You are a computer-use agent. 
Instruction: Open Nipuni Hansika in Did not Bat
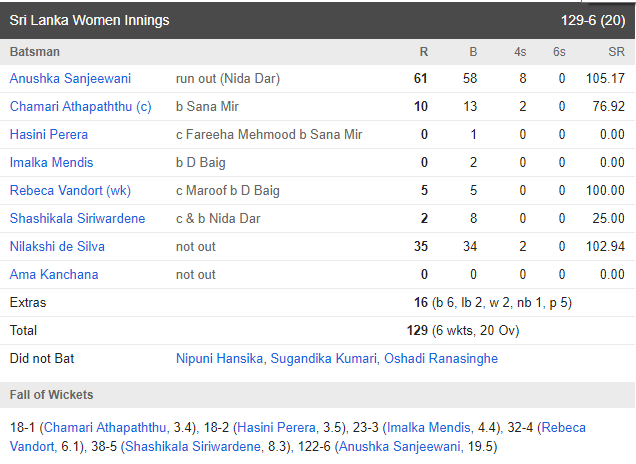pyautogui.click(x=219, y=359)
